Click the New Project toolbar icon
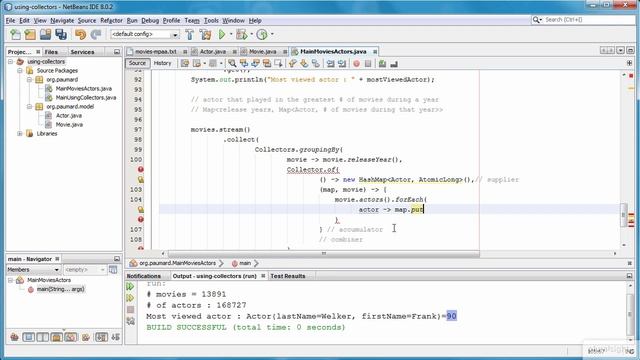 [x=30, y=35]
